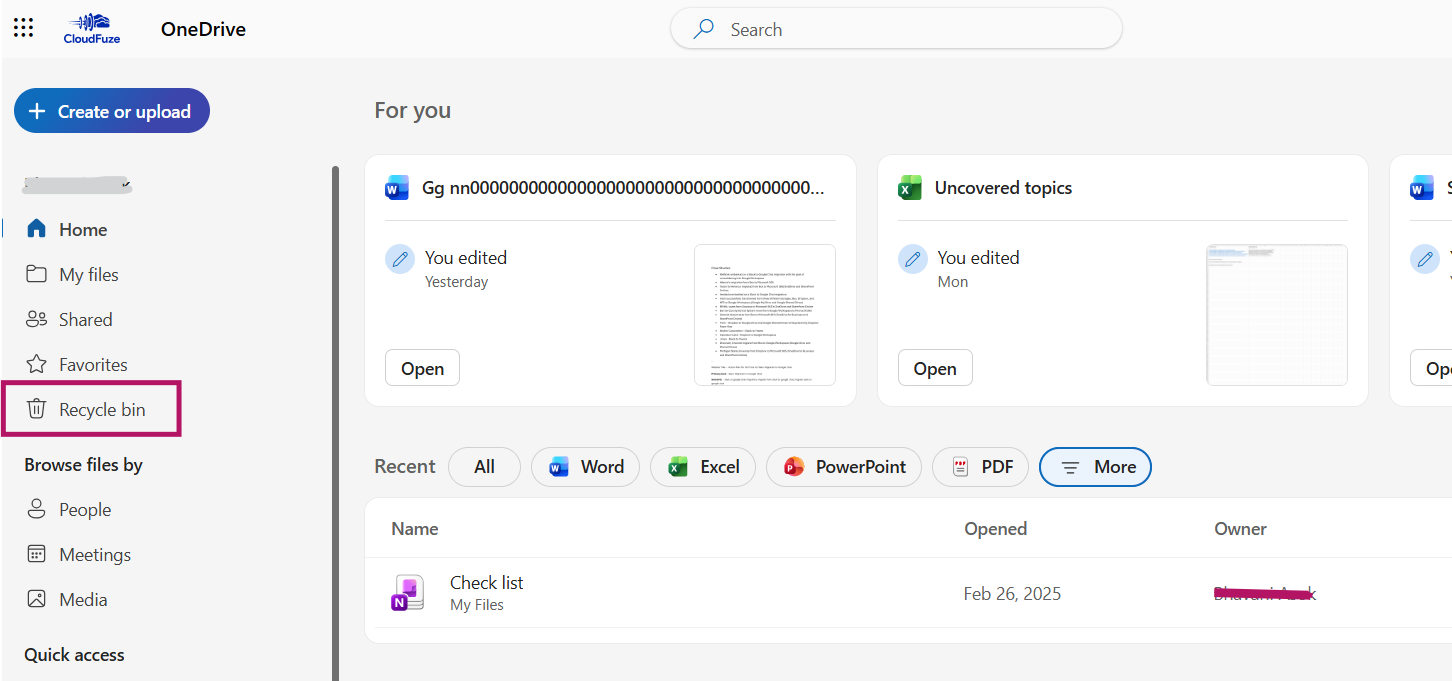Screen dimensions: 1452x681
Task: Click You edited Yesterday text
Action: point(466,269)
